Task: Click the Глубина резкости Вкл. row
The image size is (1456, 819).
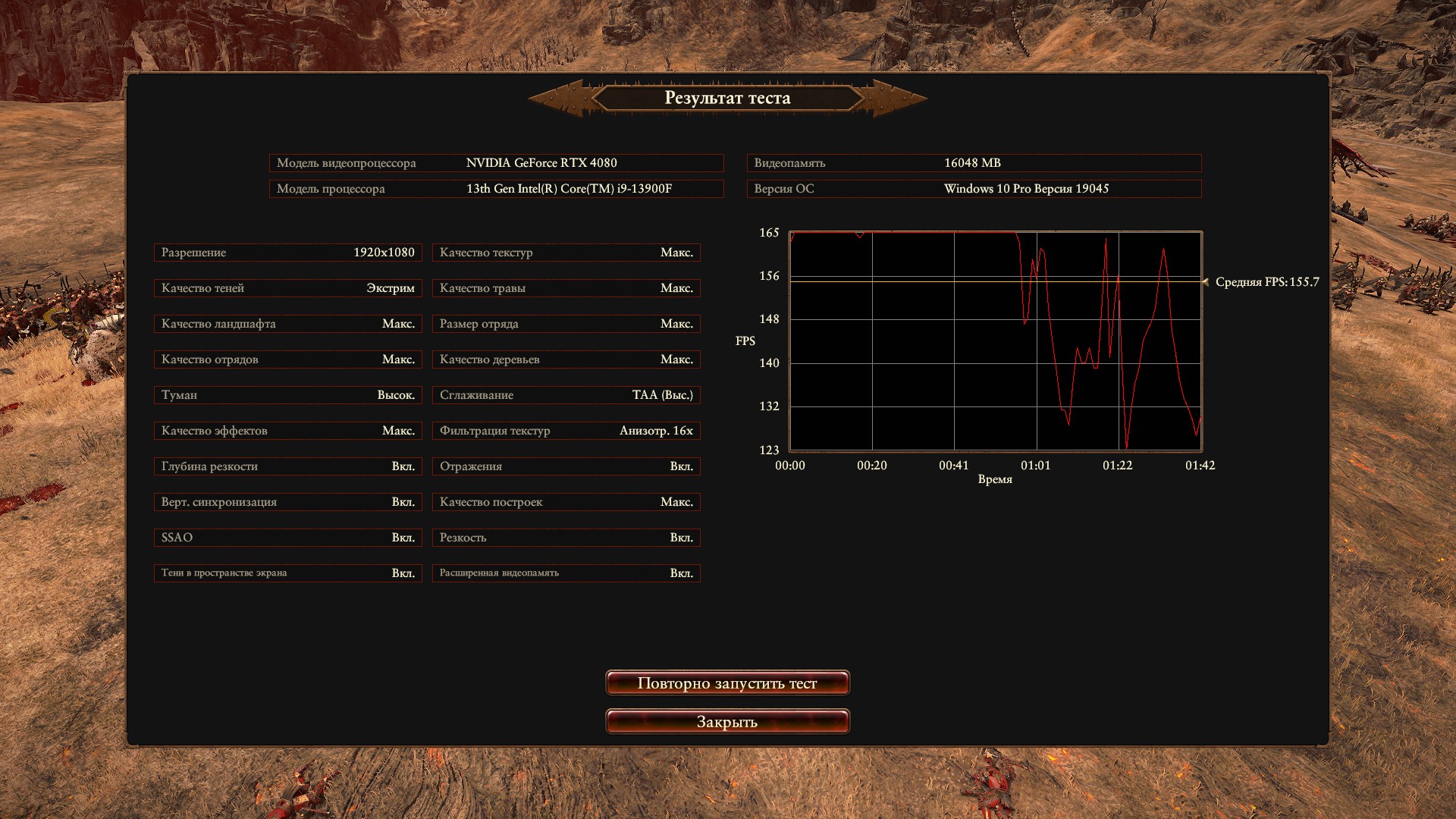Action: (x=287, y=466)
